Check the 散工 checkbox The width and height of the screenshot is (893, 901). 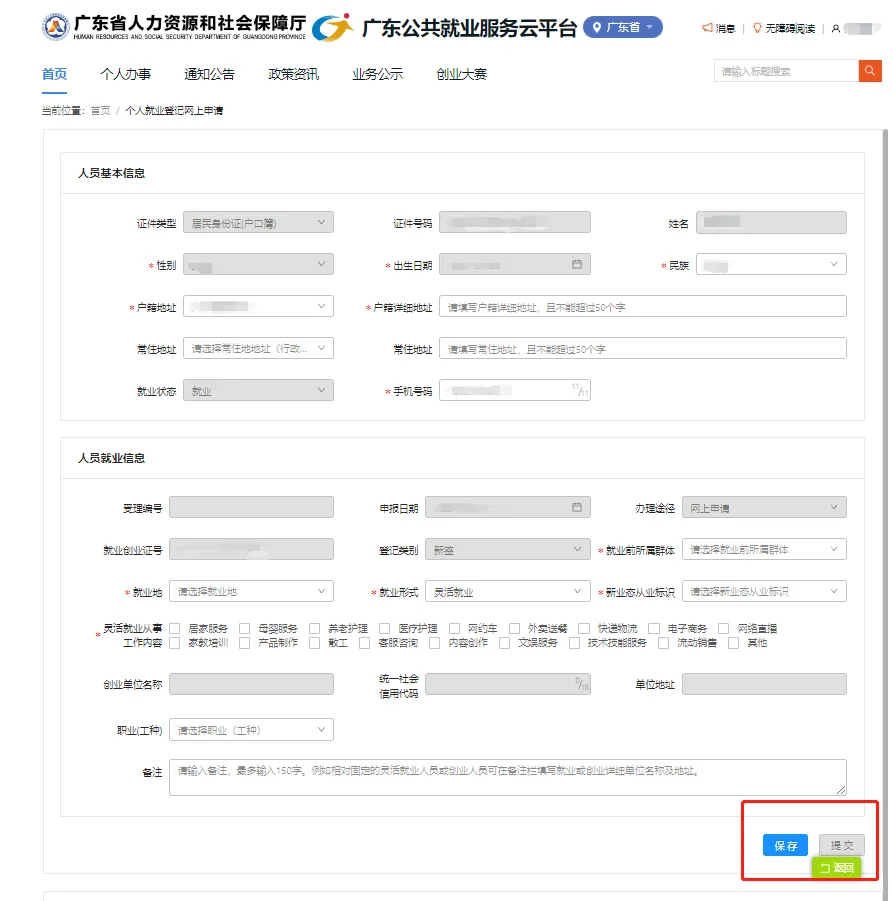point(314,642)
